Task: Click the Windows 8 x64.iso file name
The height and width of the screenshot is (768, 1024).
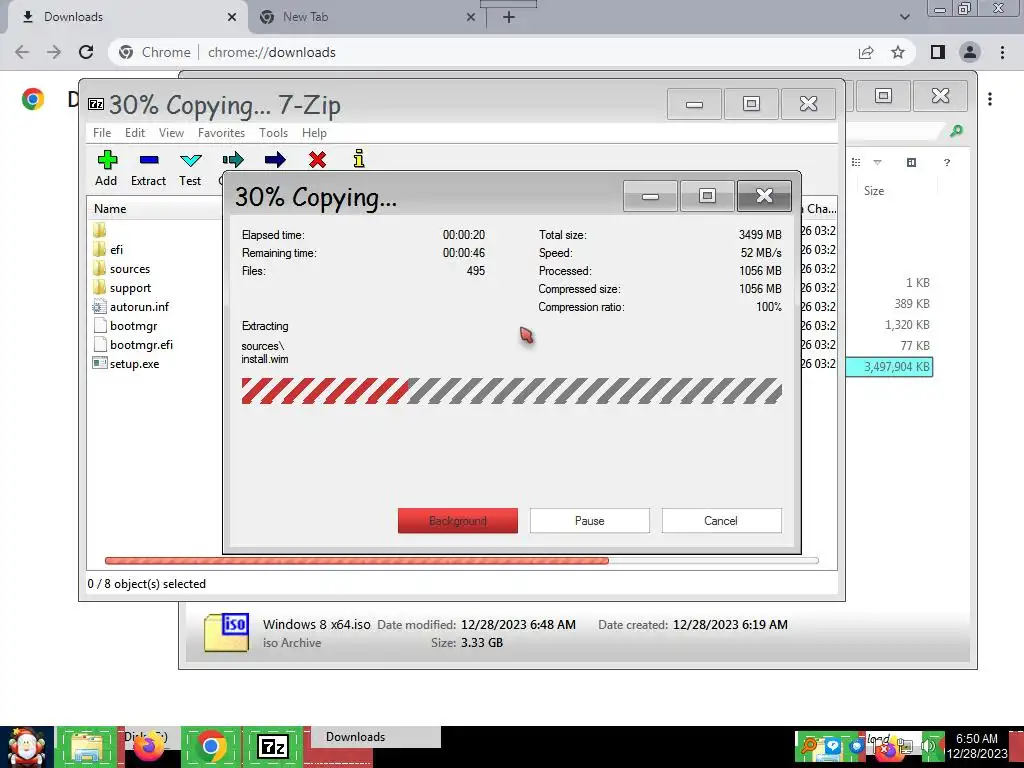Action: coord(317,624)
